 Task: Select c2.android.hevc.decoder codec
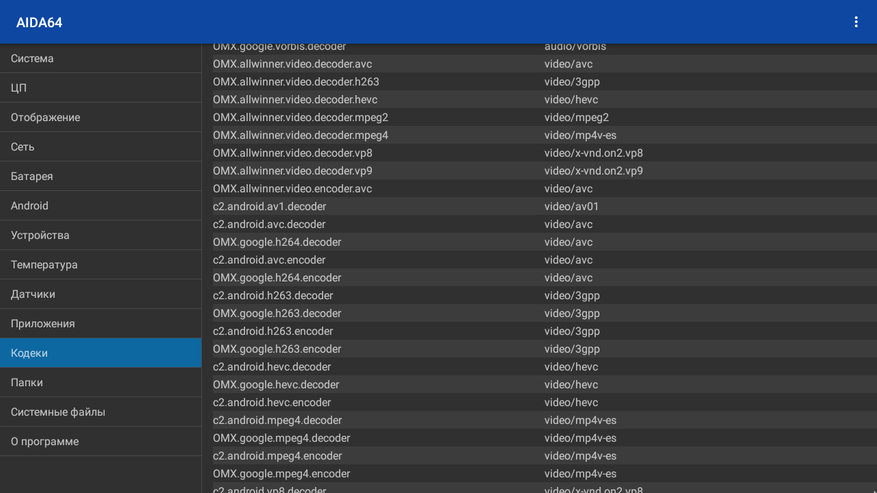[545, 367]
